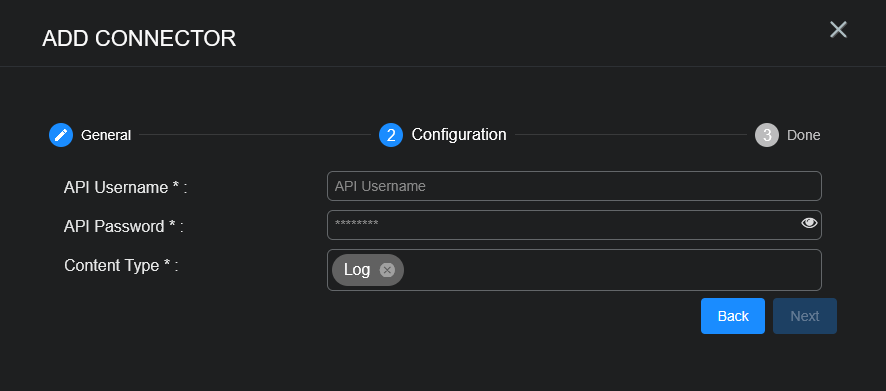
Task: Click the ADD CONNECTOR dialog title
Action: (139, 38)
